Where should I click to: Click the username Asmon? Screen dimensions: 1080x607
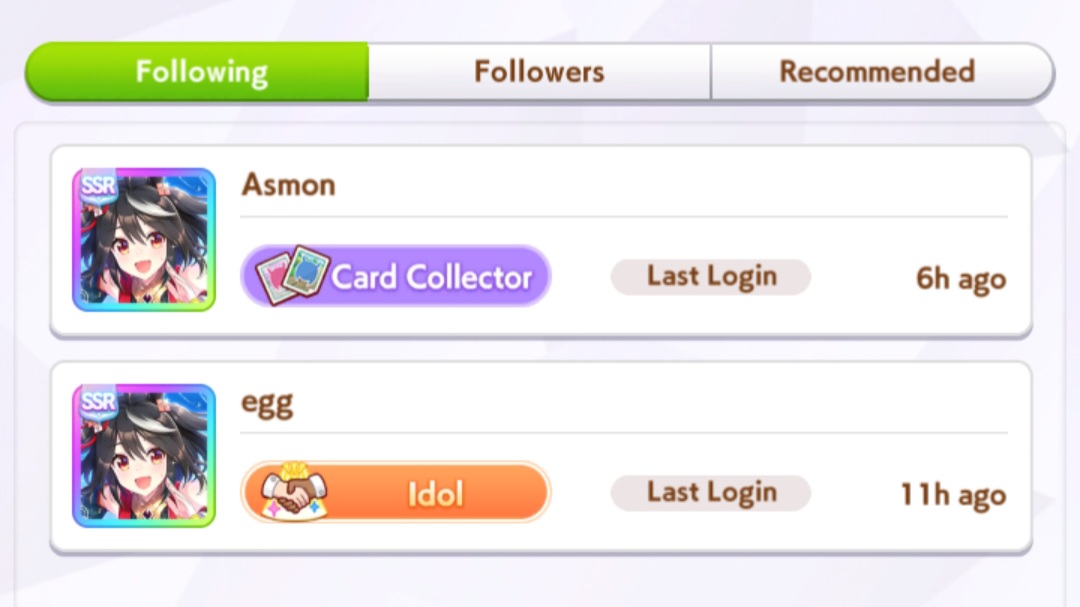[289, 185]
